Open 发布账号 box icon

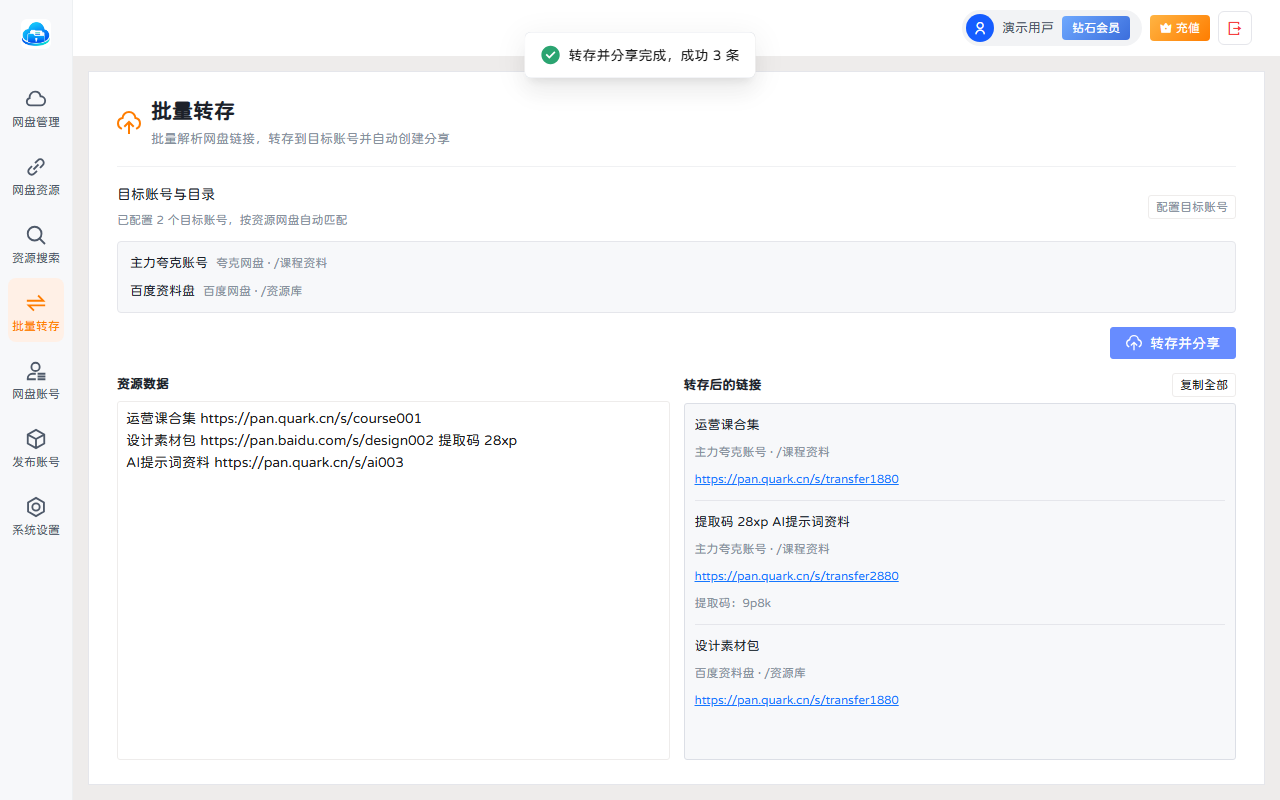tap(36, 438)
